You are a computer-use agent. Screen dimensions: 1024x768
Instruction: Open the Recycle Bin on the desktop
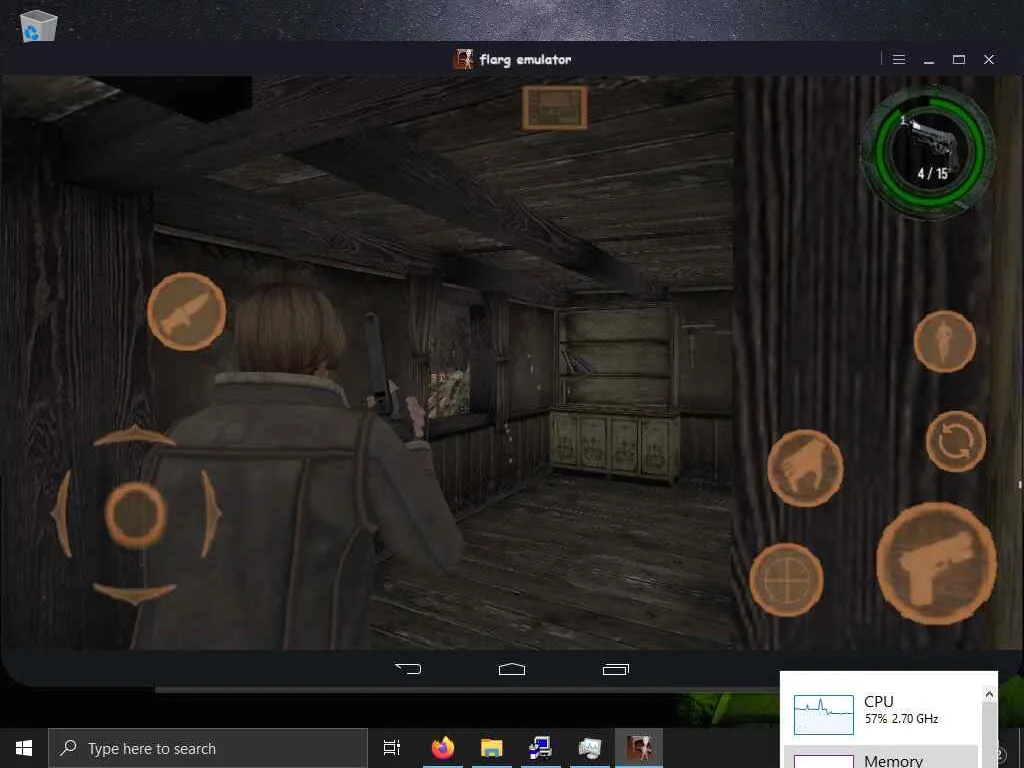(x=39, y=26)
